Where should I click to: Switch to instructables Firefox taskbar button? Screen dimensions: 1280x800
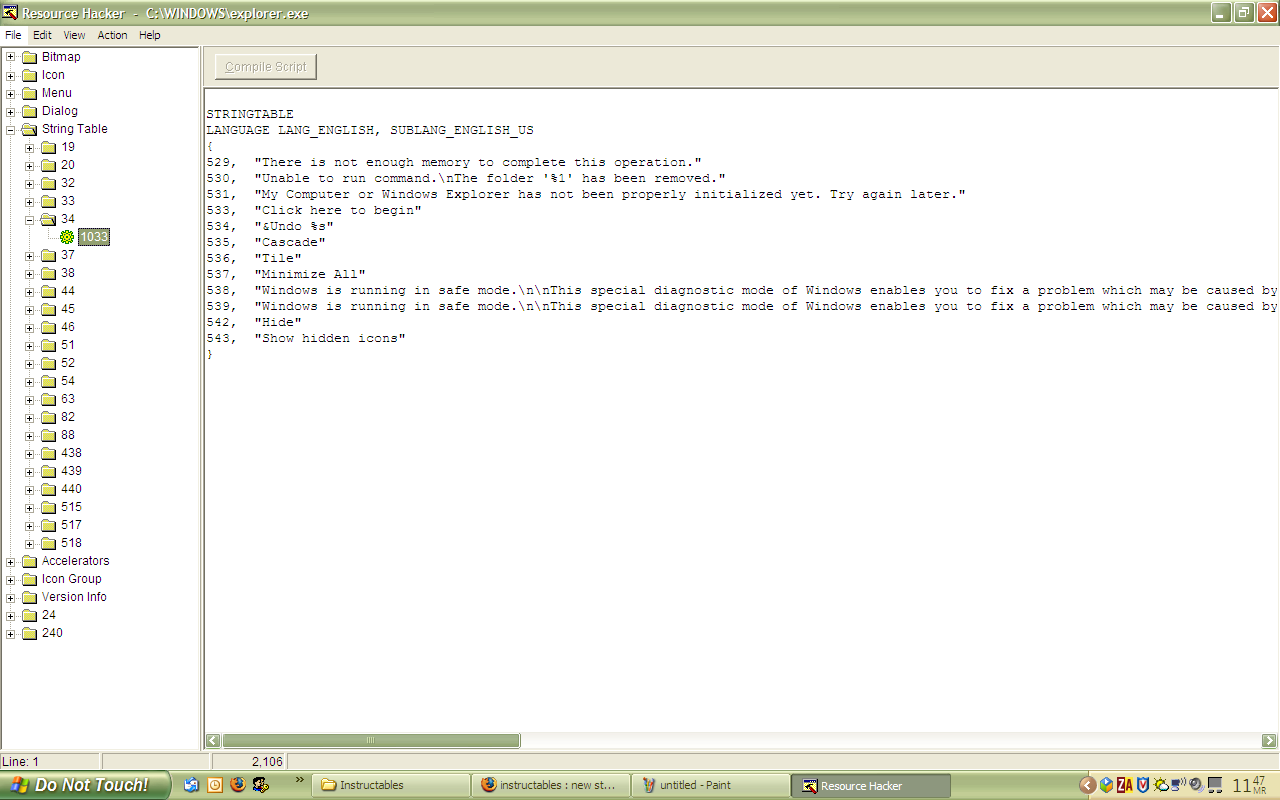550,785
